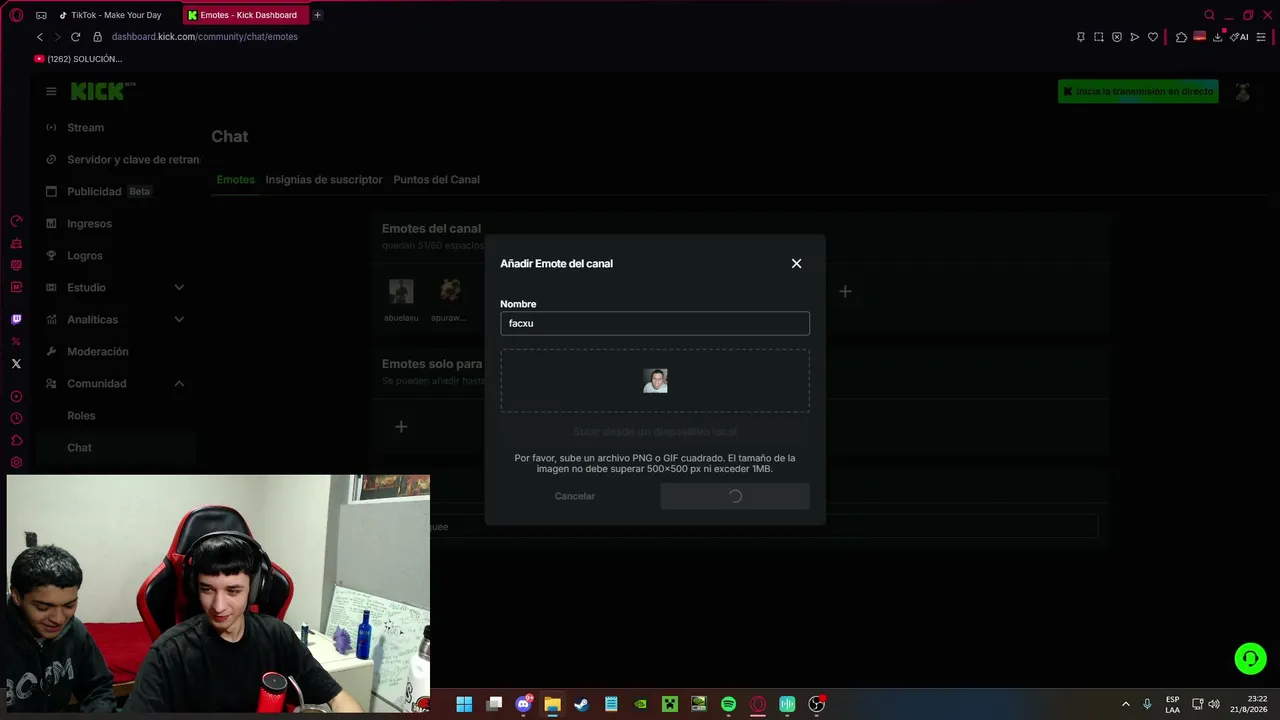Expand the Estudio section chevron

(179, 288)
